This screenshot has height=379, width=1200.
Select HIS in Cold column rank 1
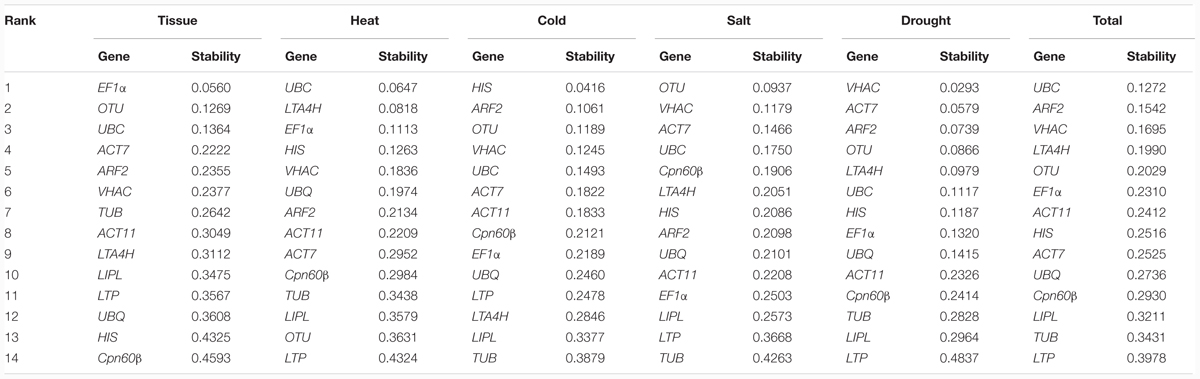coord(481,88)
